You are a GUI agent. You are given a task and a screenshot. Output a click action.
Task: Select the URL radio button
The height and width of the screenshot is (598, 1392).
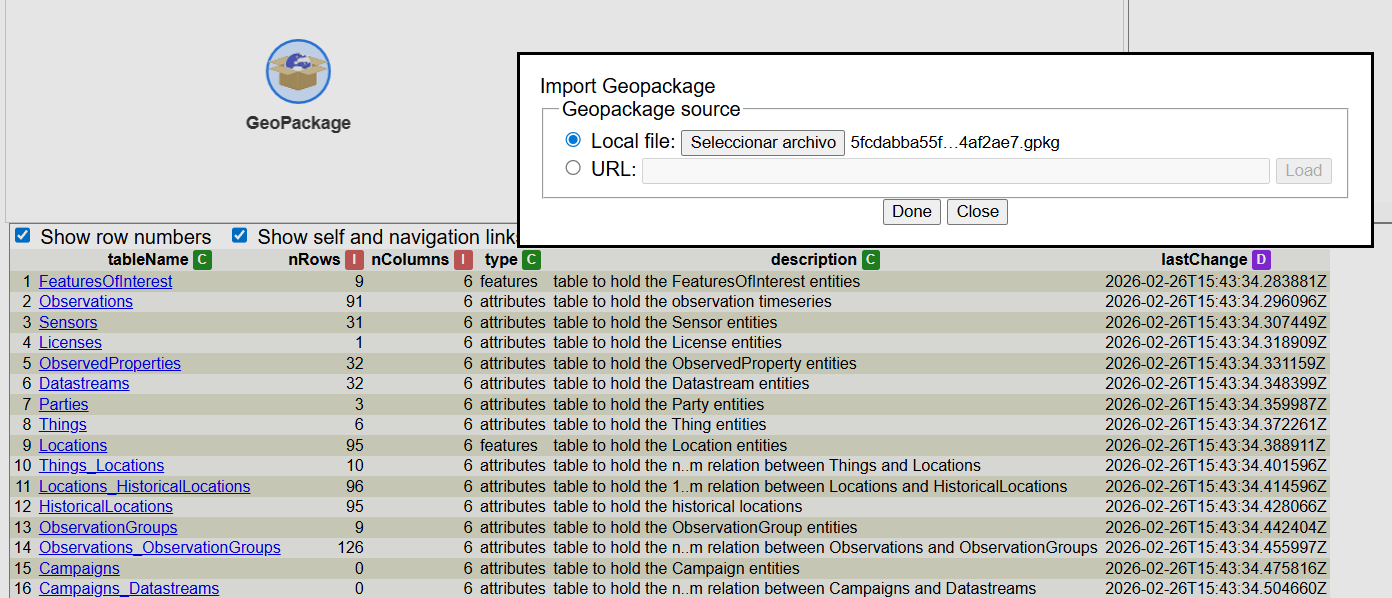[x=573, y=168]
